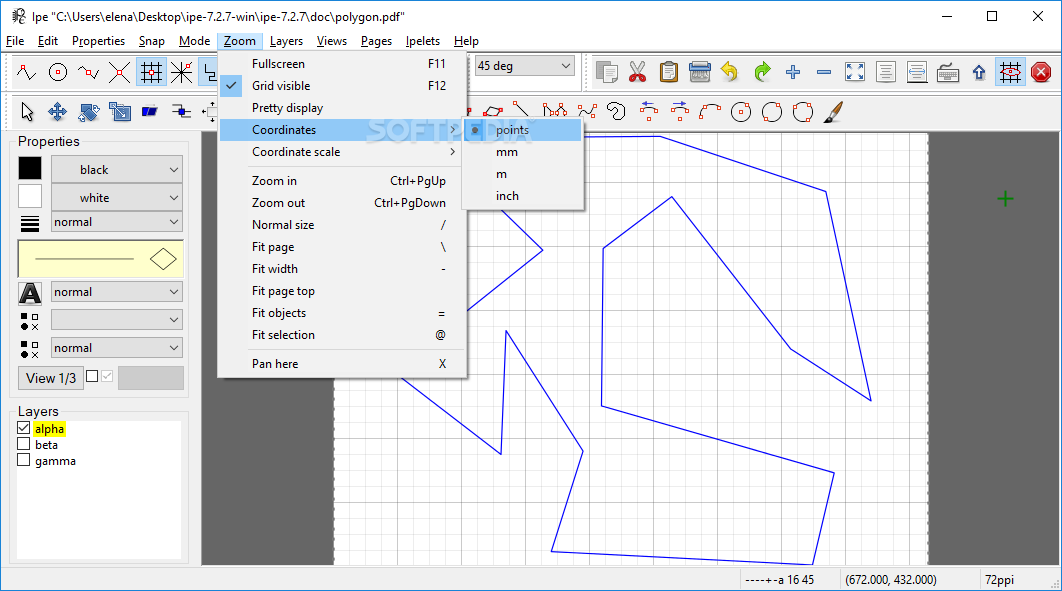The image size is (1062, 591).
Task: Select the circular arc tool
Action: click(710, 112)
